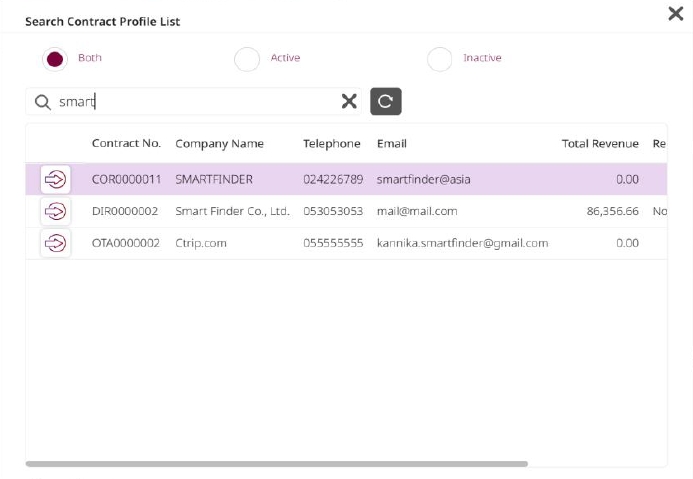Select the Both radio button
This screenshot has width=693, height=479.
[55, 59]
